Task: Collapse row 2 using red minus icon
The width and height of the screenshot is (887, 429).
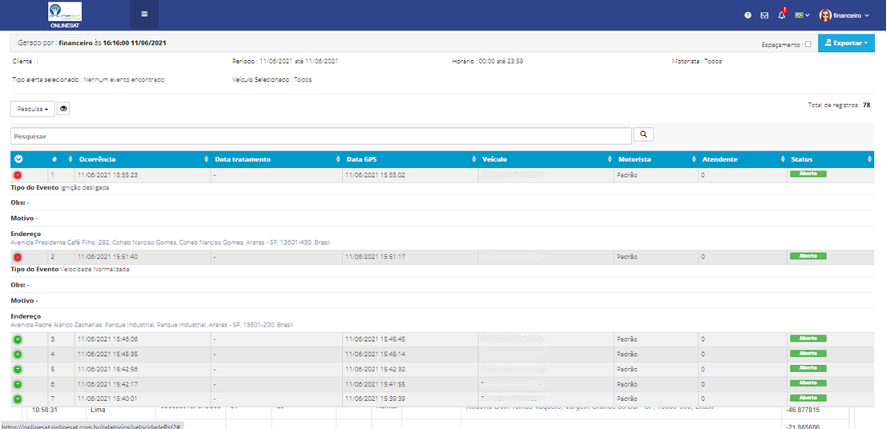Action: pos(18,257)
